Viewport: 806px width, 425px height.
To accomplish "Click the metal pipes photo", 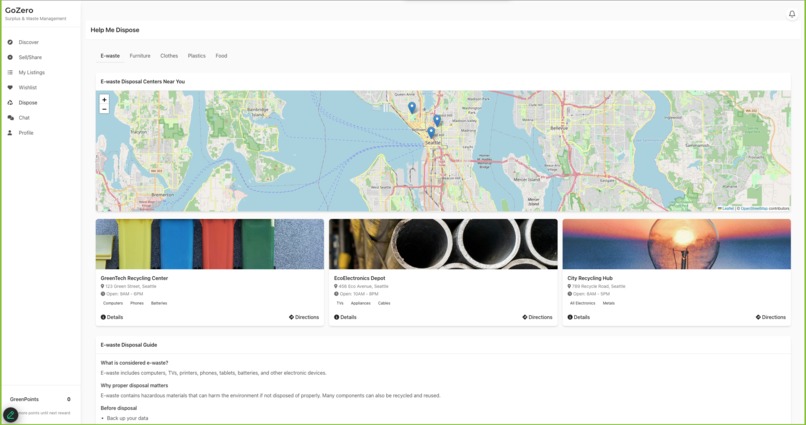I will click(x=443, y=244).
